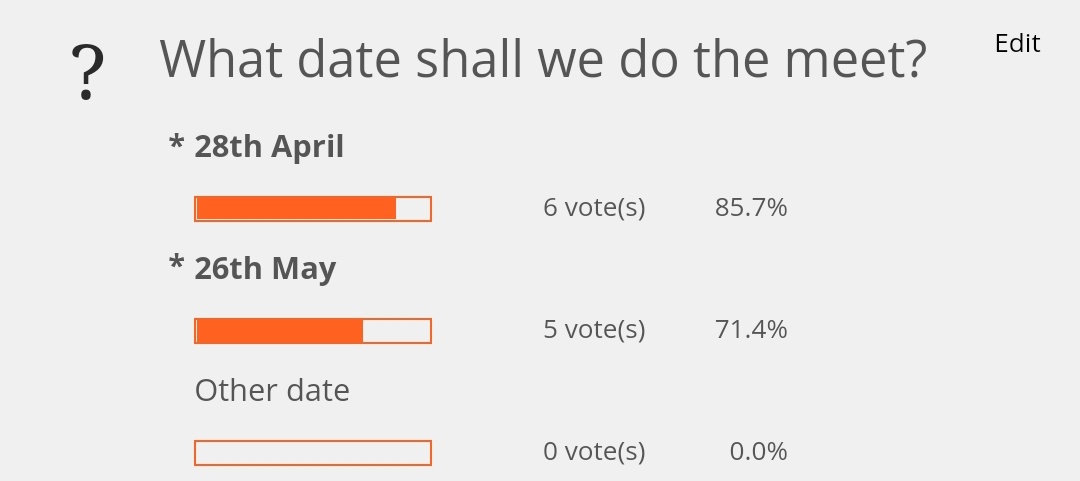1080x481 pixels.
Task: Click the unfilled part of May bar
Action: 397,331
